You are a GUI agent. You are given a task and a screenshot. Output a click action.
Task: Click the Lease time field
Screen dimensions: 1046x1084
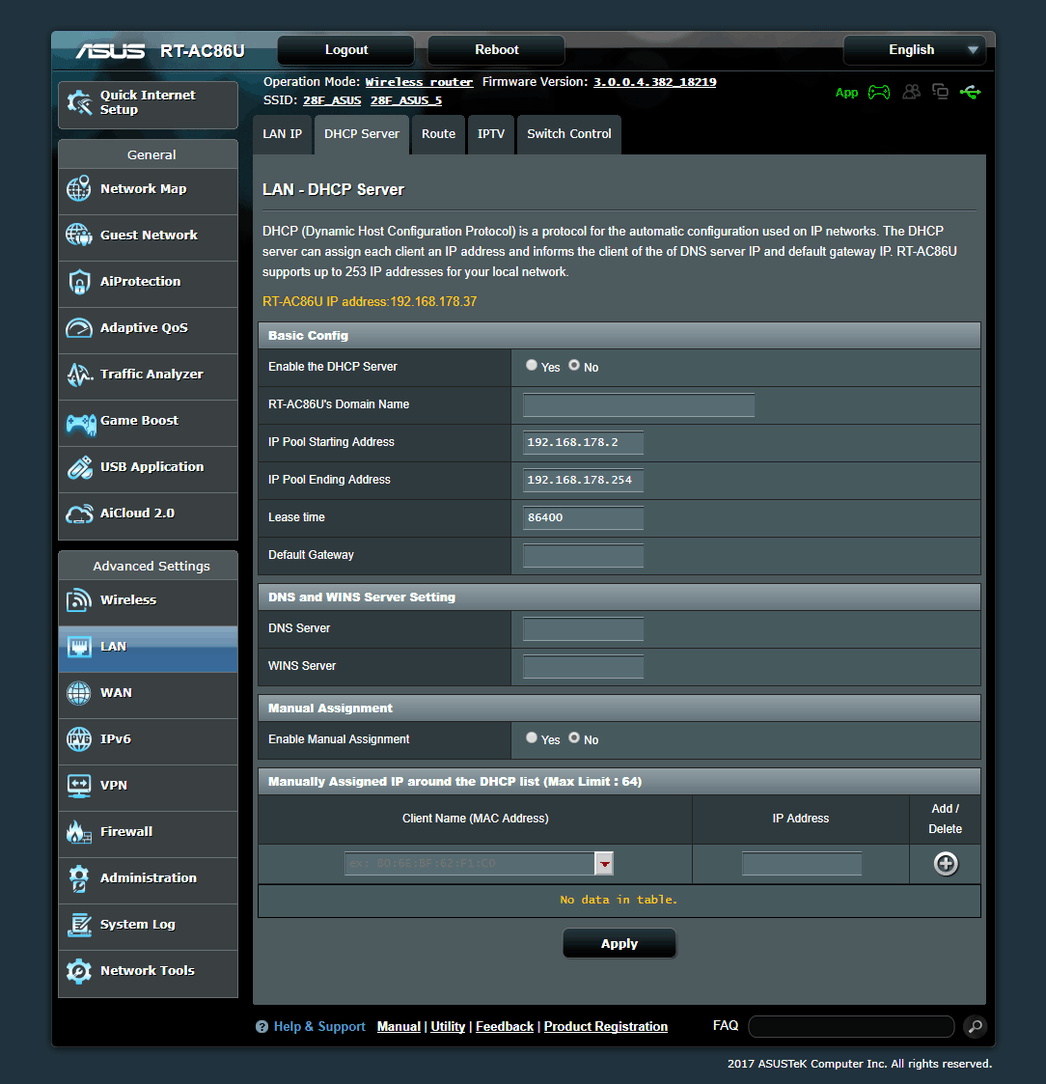[583, 518]
